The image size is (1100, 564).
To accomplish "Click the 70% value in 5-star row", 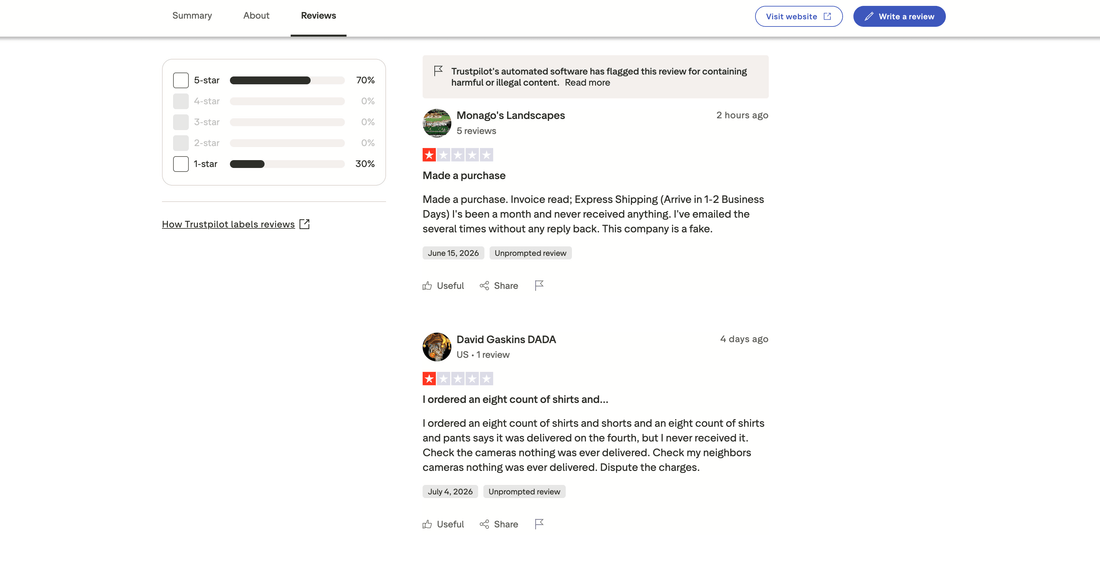I will coord(365,80).
